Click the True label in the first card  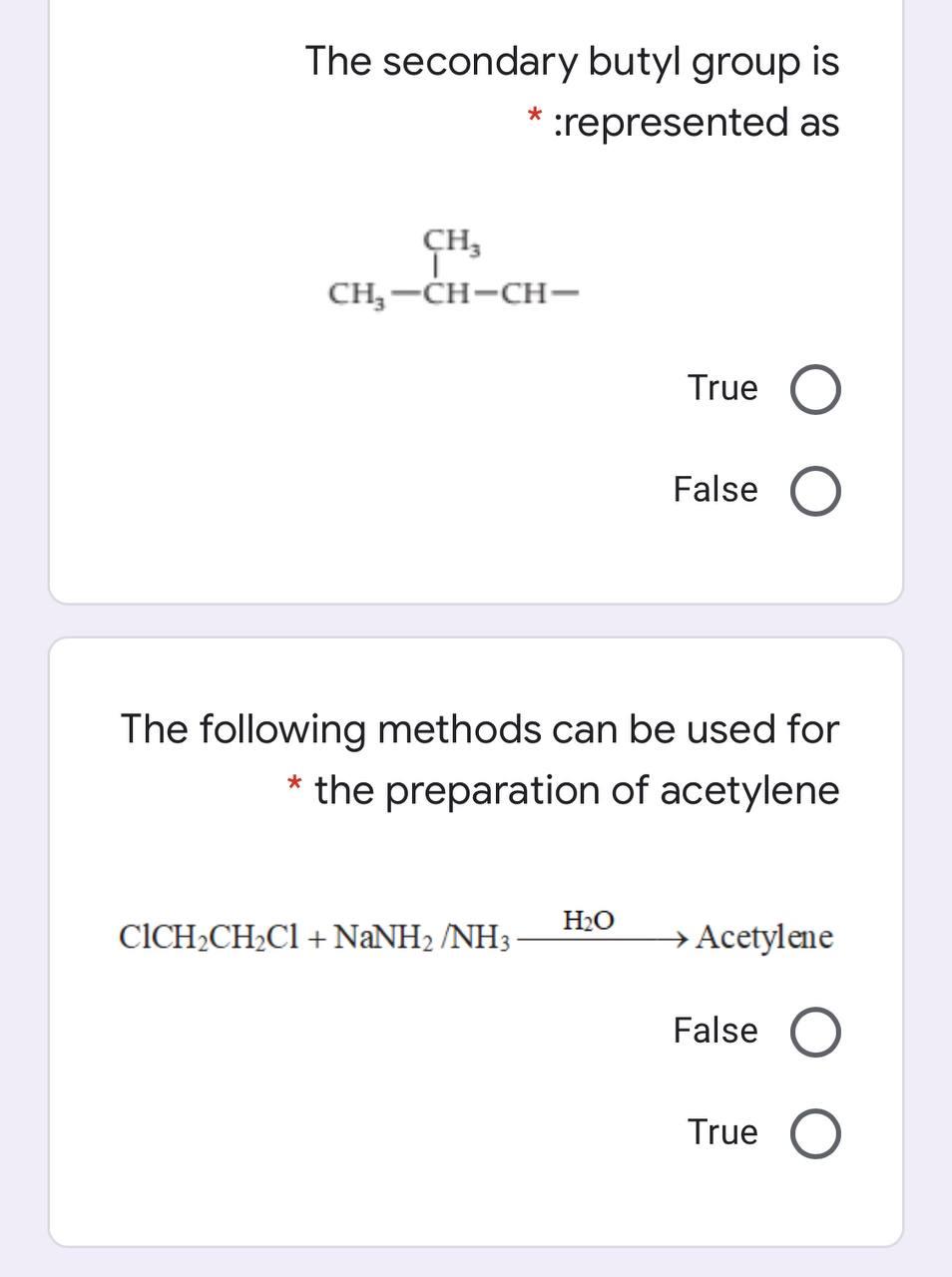(722, 388)
